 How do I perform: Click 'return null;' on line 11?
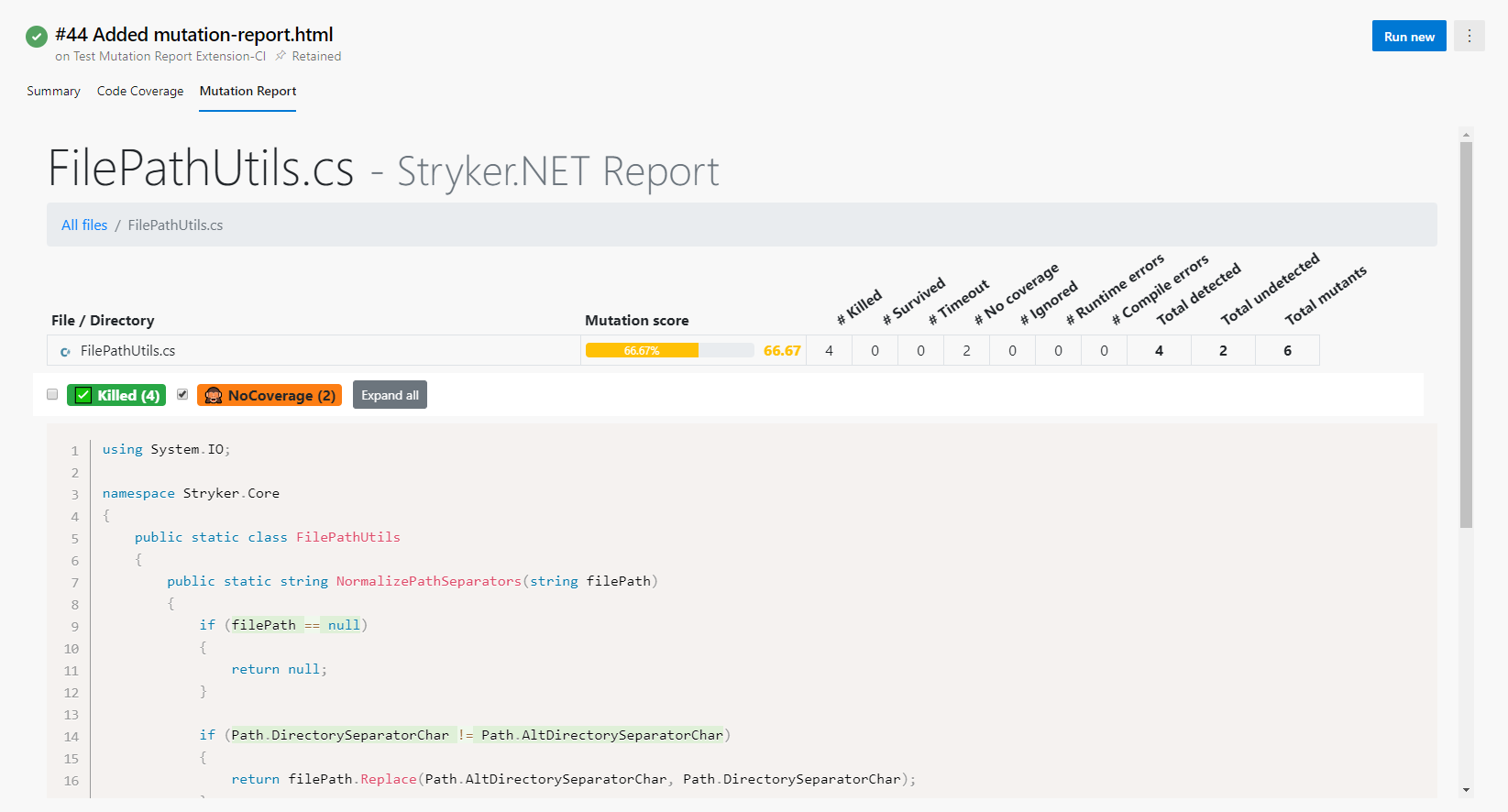click(279, 669)
